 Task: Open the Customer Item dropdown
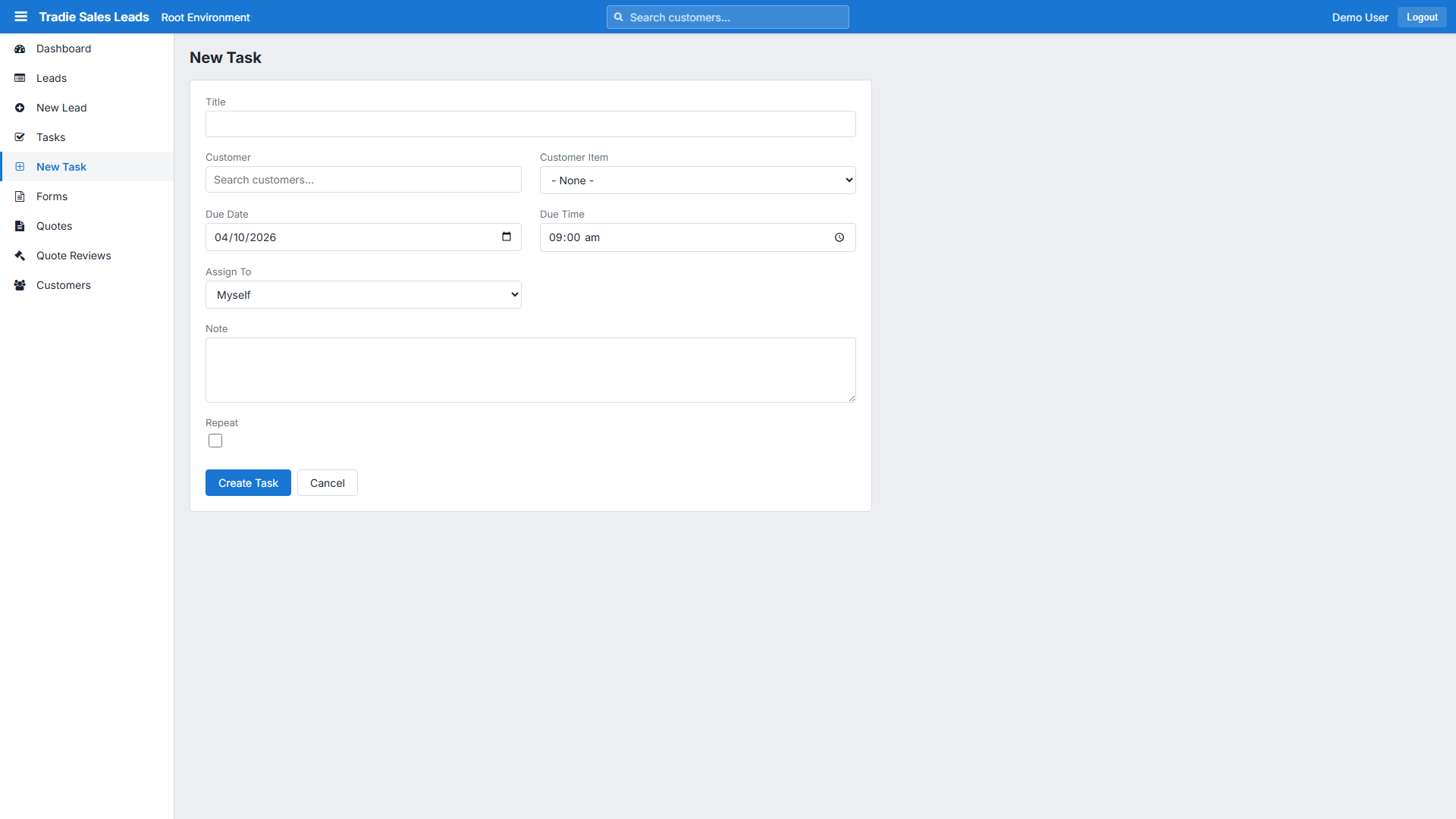click(x=698, y=180)
